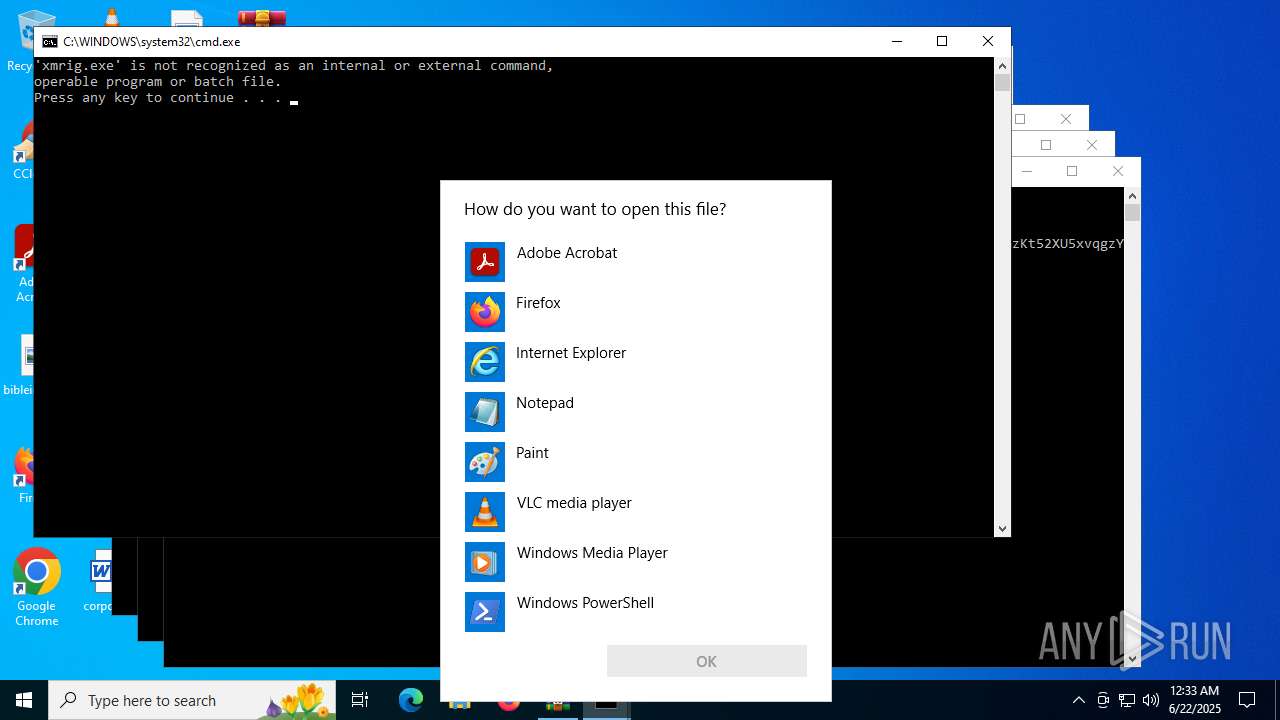Open the Windows Start menu
The width and height of the screenshot is (1280, 720).
click(24, 700)
